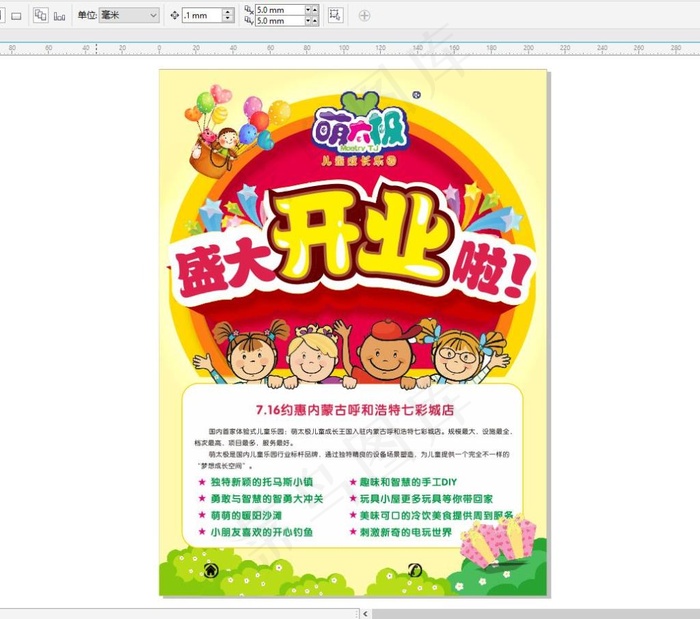This screenshot has height=619, width=700.
Task: Increase duplicate Y distance arrow
Action: click(x=315, y=21)
